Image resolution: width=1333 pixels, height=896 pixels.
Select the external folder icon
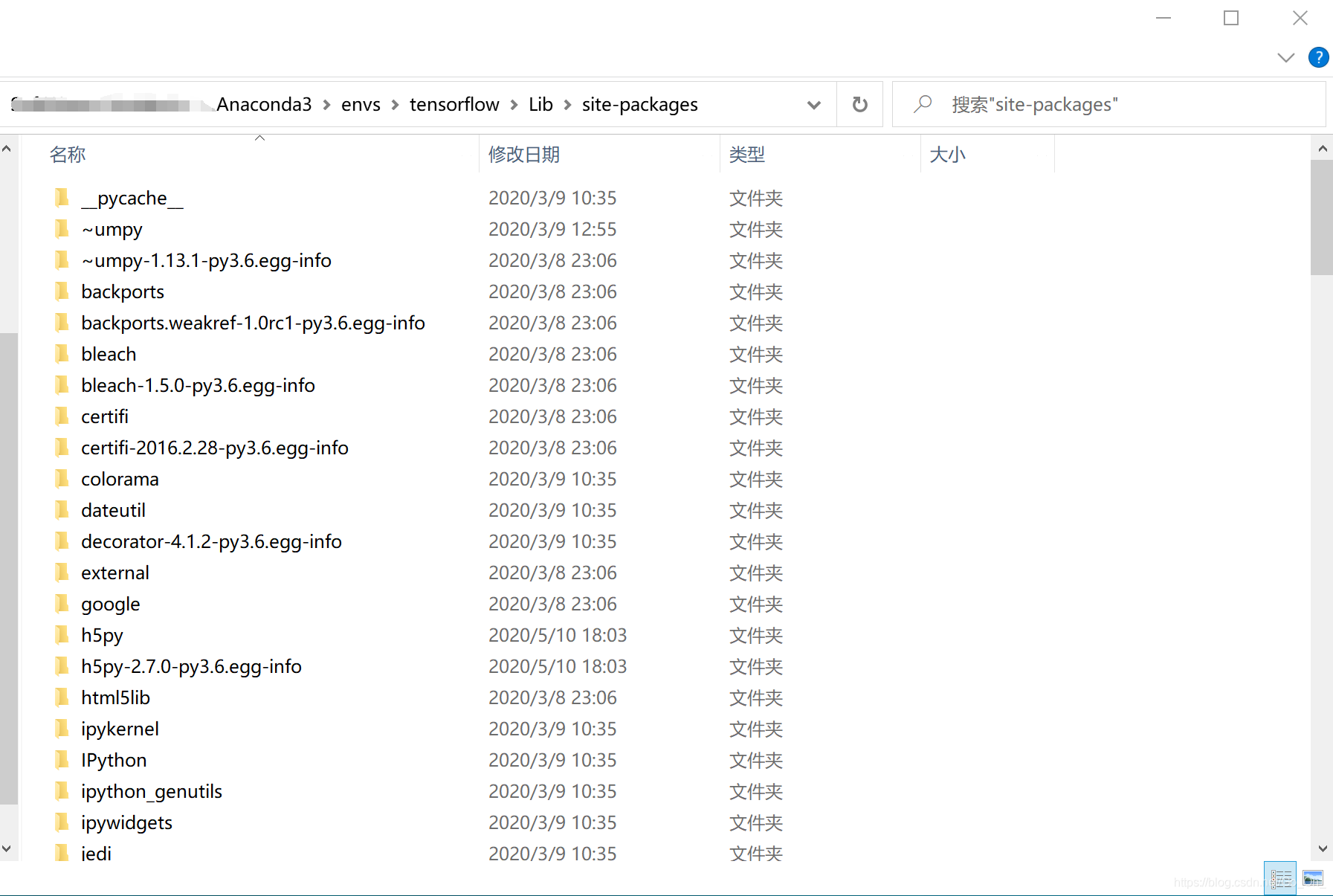pos(62,573)
